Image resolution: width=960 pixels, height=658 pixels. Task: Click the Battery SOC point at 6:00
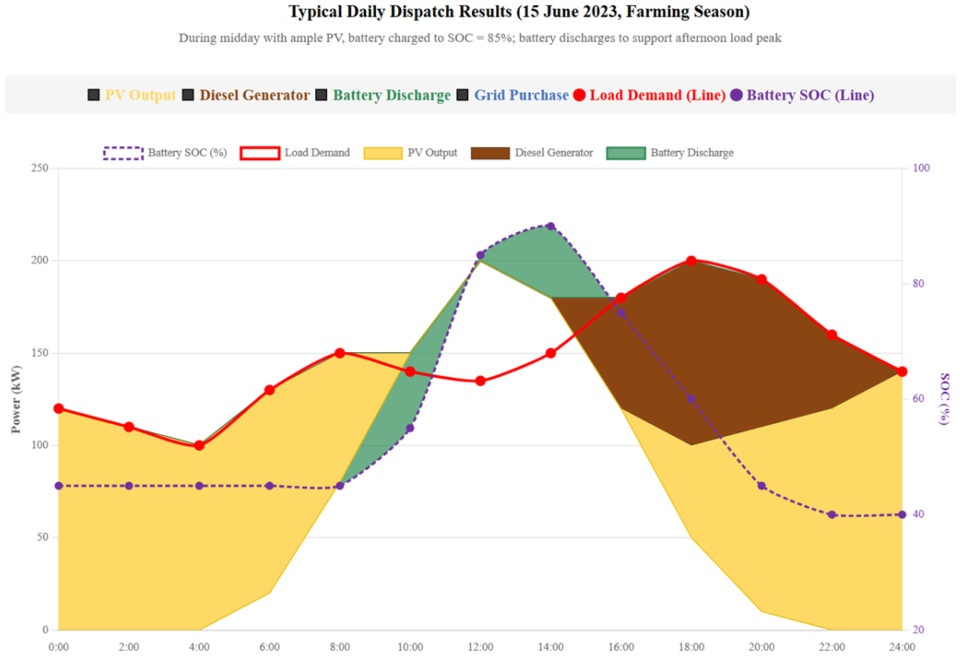(x=269, y=486)
